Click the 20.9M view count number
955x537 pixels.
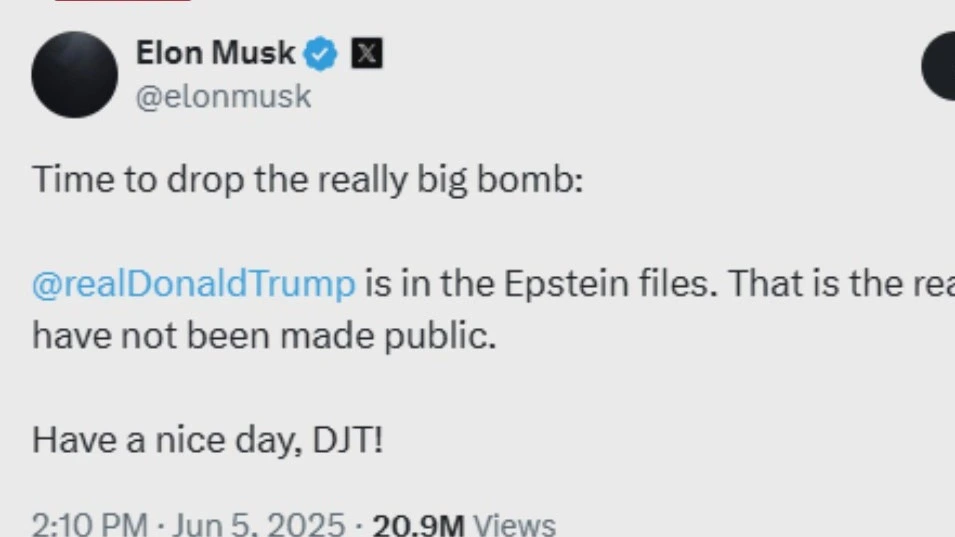pyautogui.click(x=417, y=524)
